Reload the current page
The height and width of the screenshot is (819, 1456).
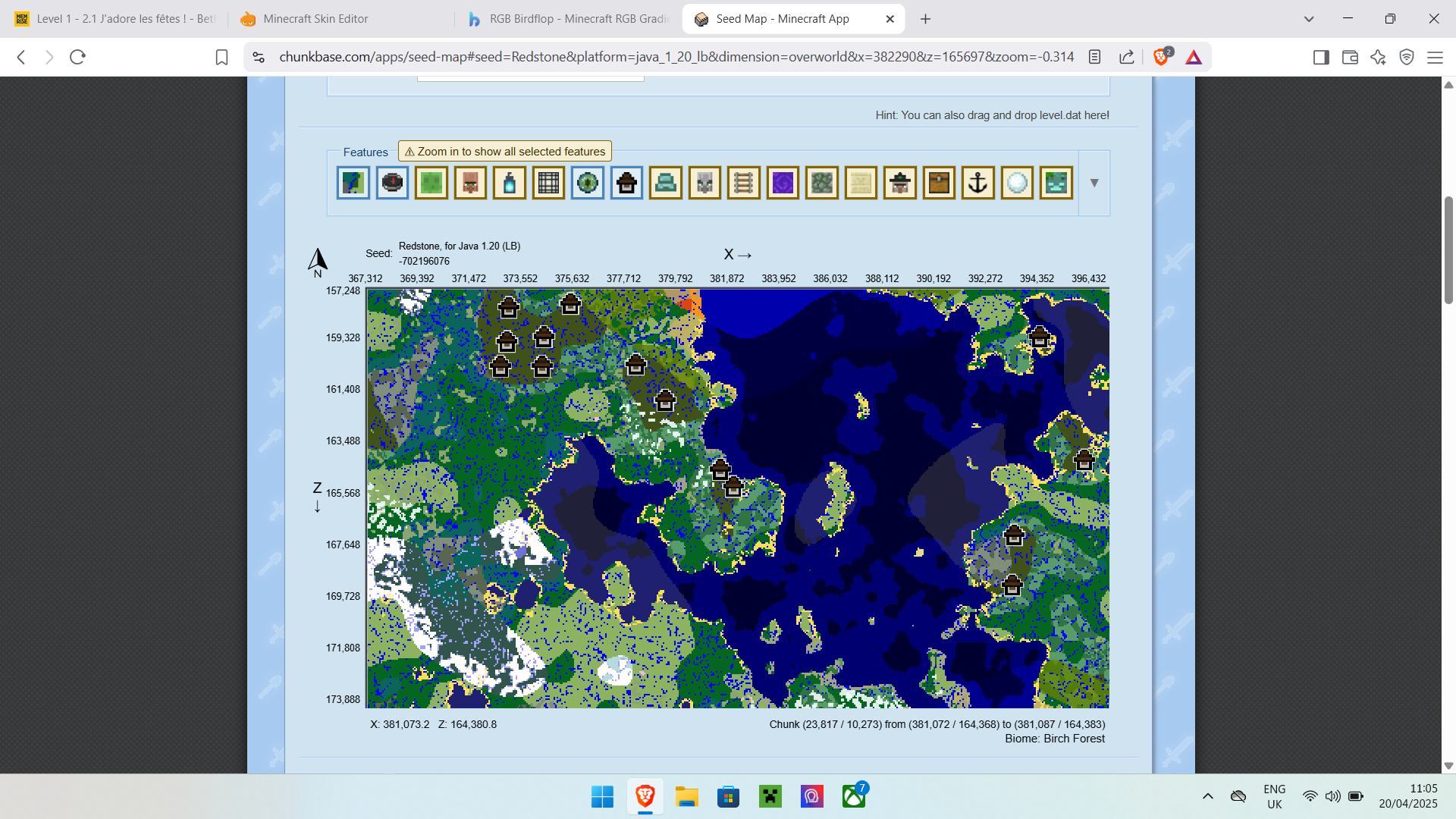pyautogui.click(x=77, y=57)
